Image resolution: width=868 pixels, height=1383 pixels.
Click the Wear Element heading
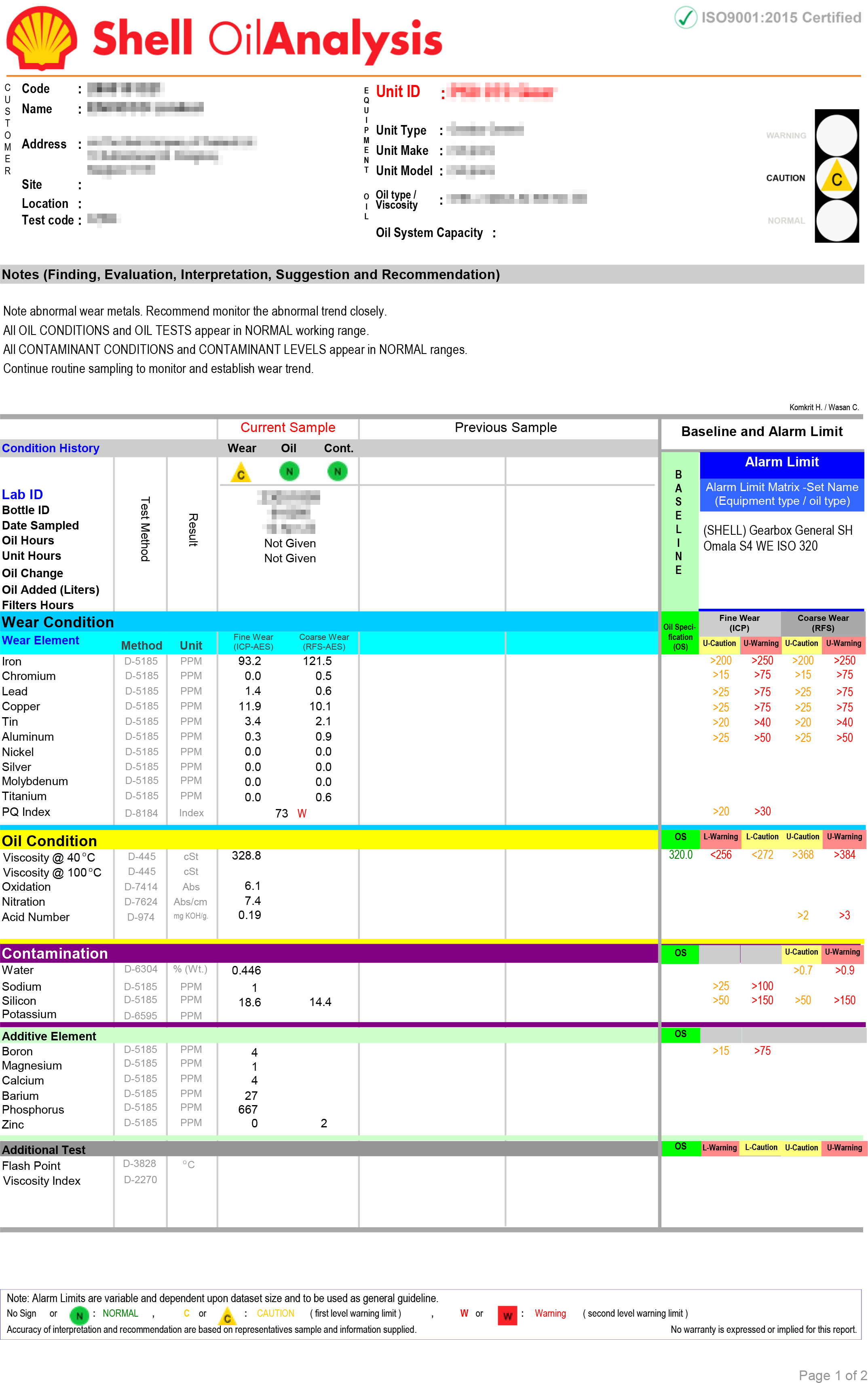40,640
